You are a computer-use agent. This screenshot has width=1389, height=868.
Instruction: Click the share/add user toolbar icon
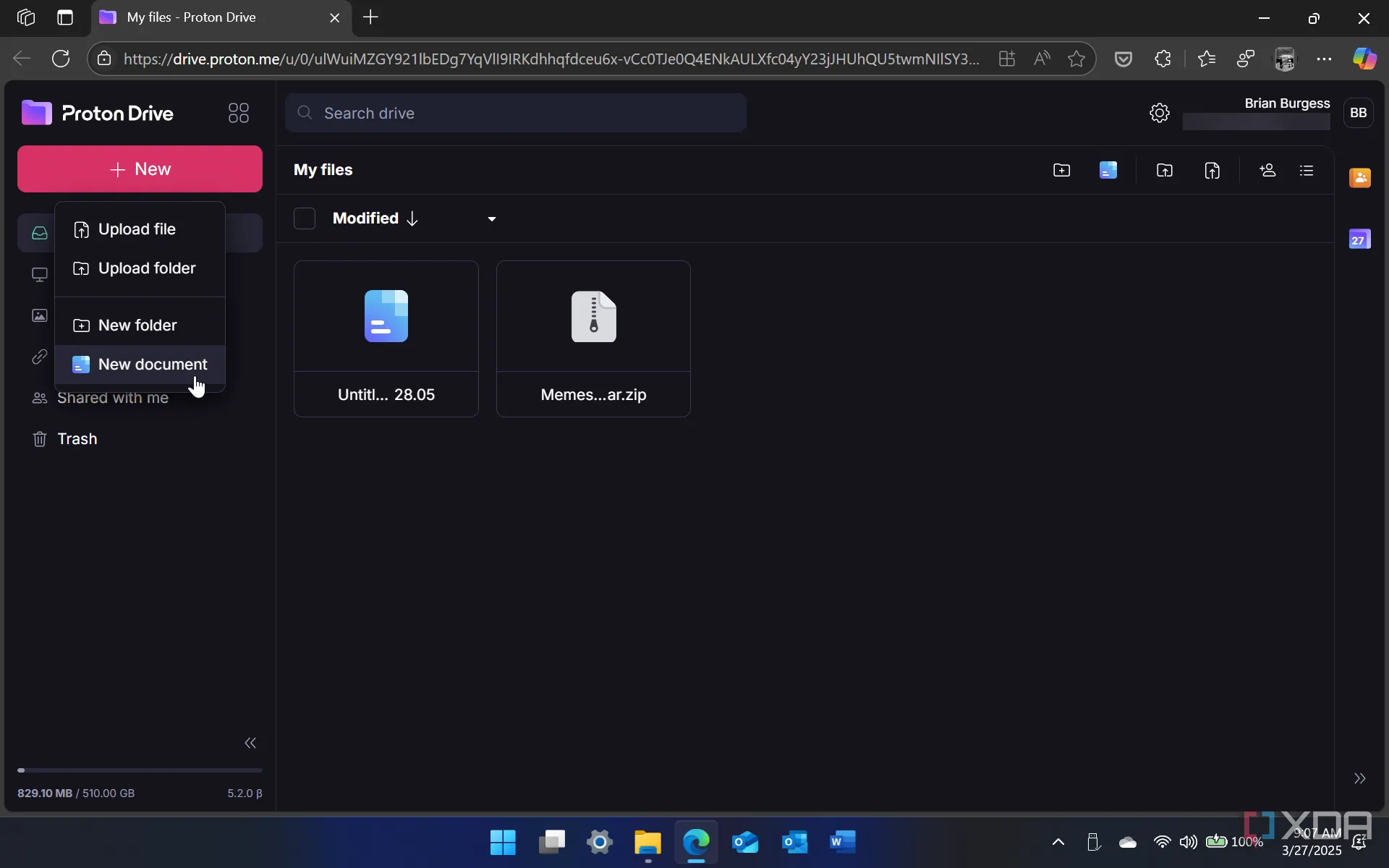(x=1267, y=170)
